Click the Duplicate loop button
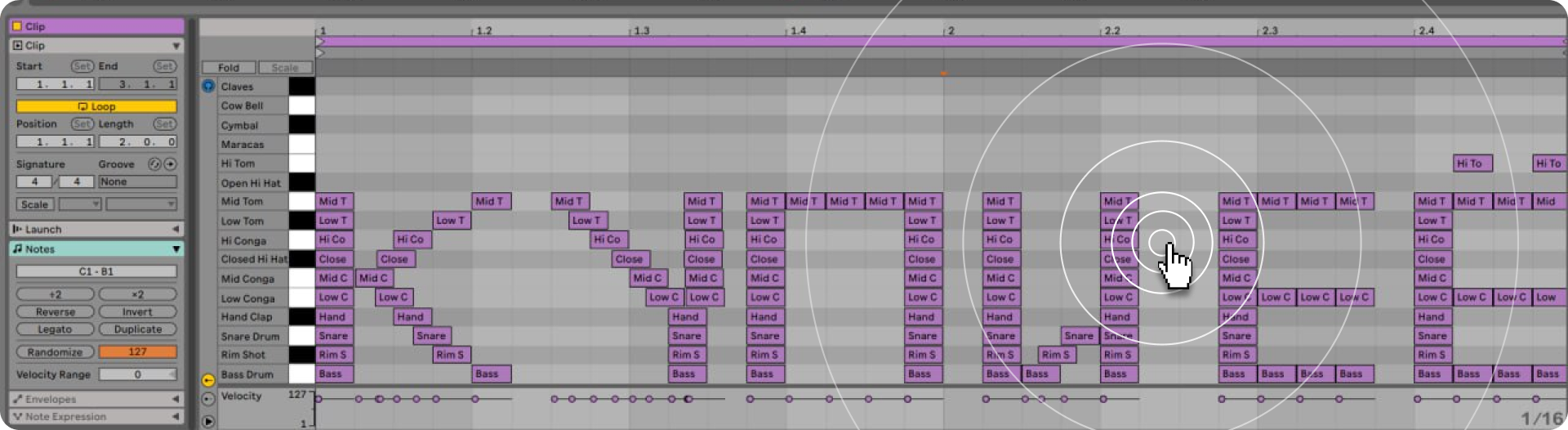1568x430 pixels. pyautogui.click(x=138, y=329)
